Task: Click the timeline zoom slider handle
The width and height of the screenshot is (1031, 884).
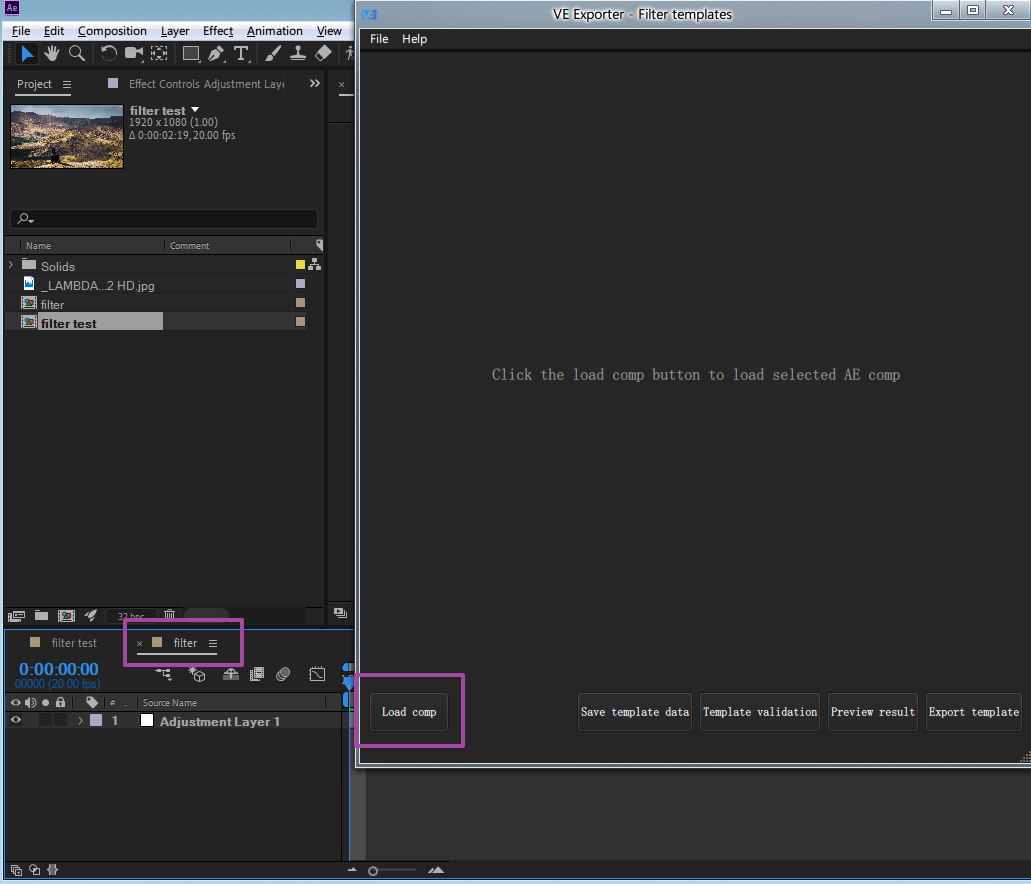Action: click(373, 871)
